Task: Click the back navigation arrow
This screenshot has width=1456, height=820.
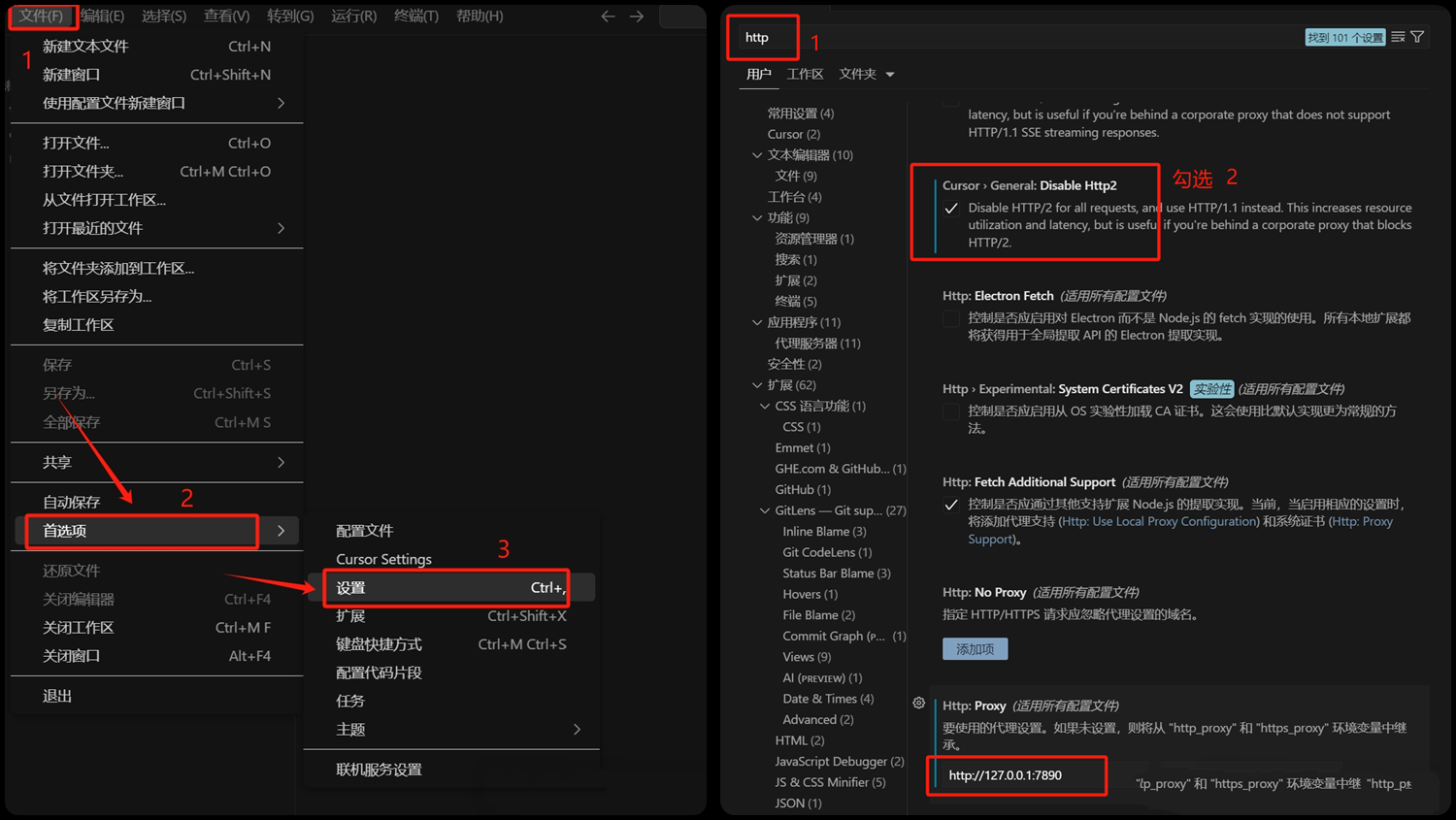Action: click(x=608, y=16)
